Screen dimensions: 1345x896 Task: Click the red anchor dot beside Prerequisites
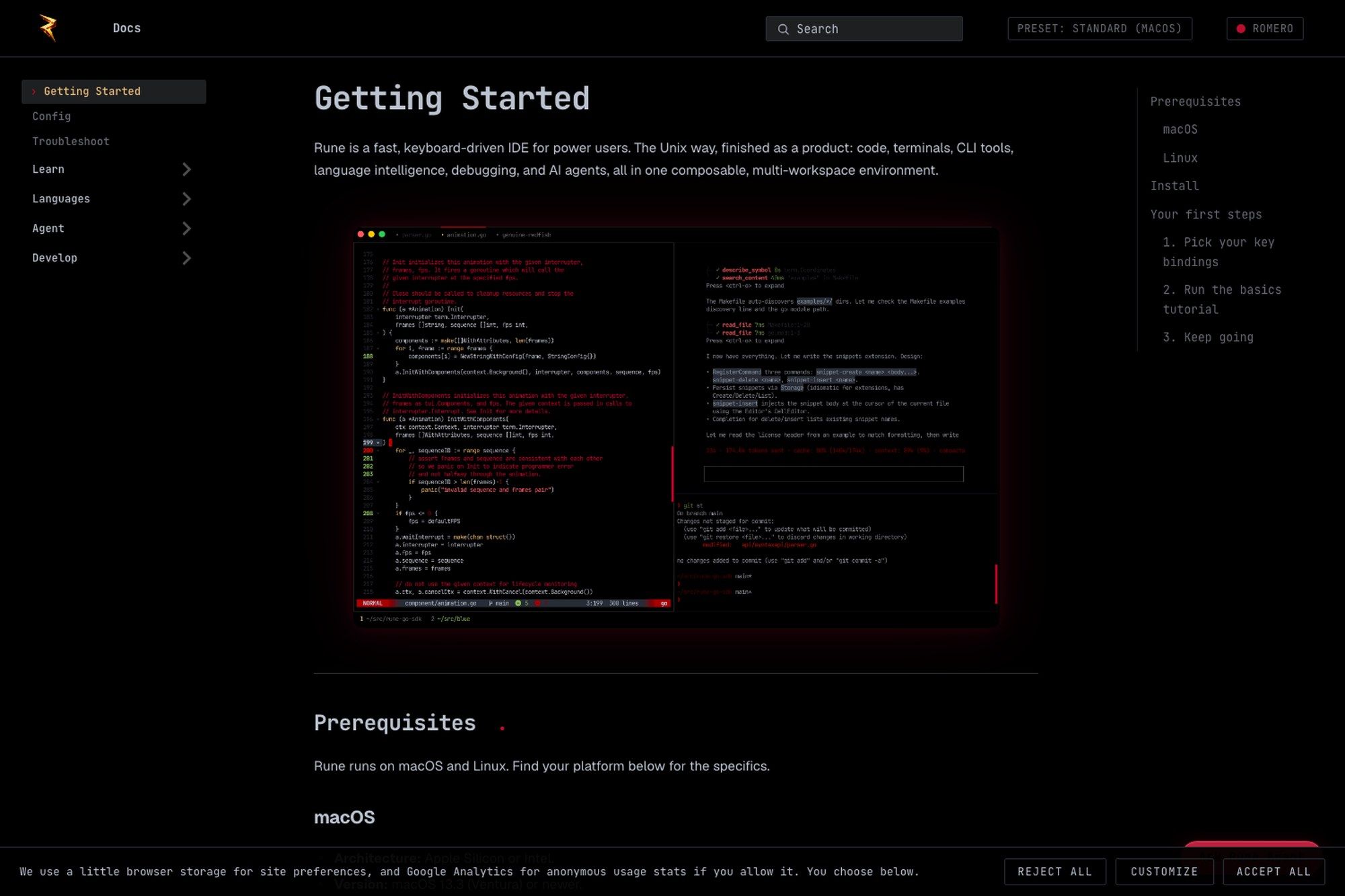pyautogui.click(x=502, y=727)
